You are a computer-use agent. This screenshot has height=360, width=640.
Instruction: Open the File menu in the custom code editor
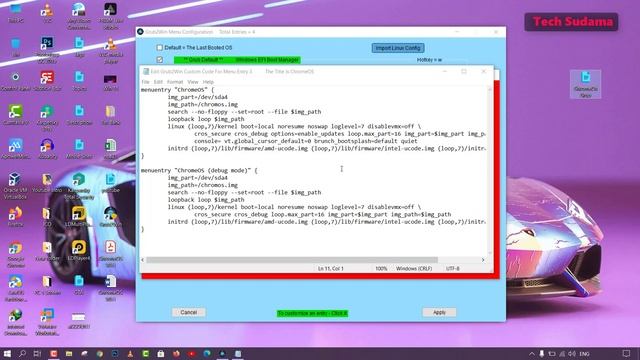pyautogui.click(x=145, y=82)
